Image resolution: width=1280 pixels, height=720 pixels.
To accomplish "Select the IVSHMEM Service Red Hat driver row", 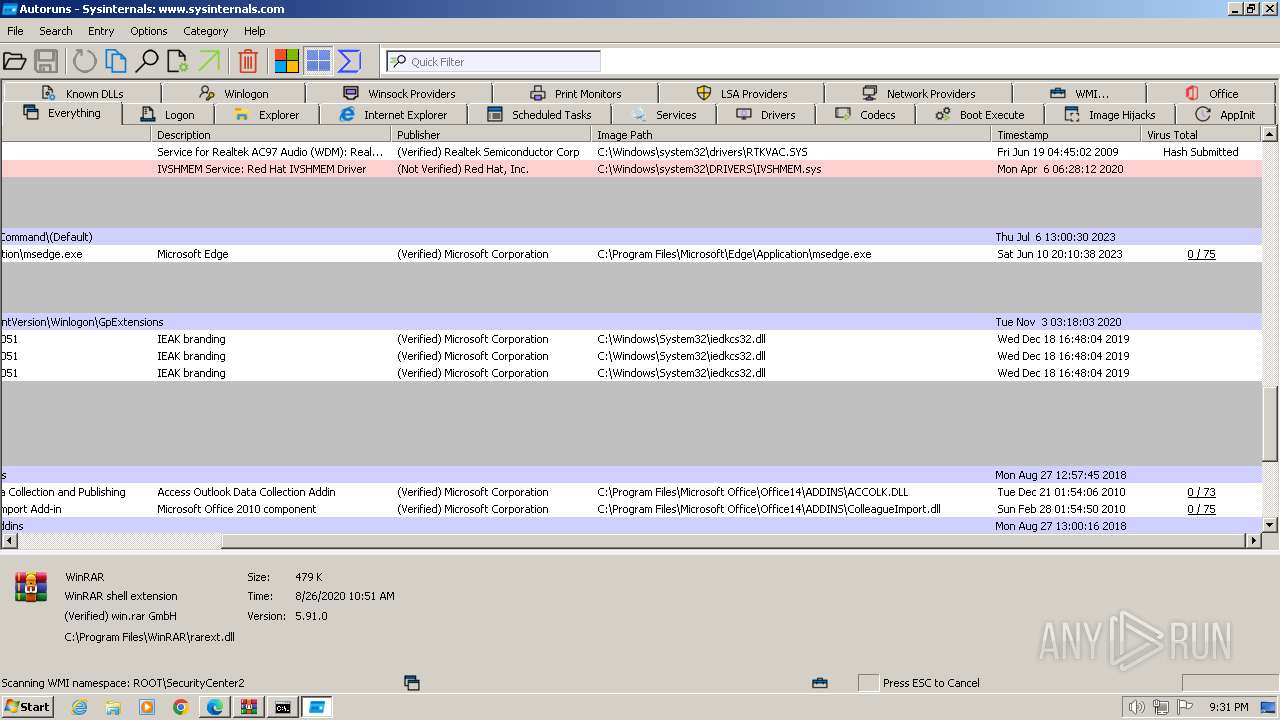I will click(x=631, y=169).
